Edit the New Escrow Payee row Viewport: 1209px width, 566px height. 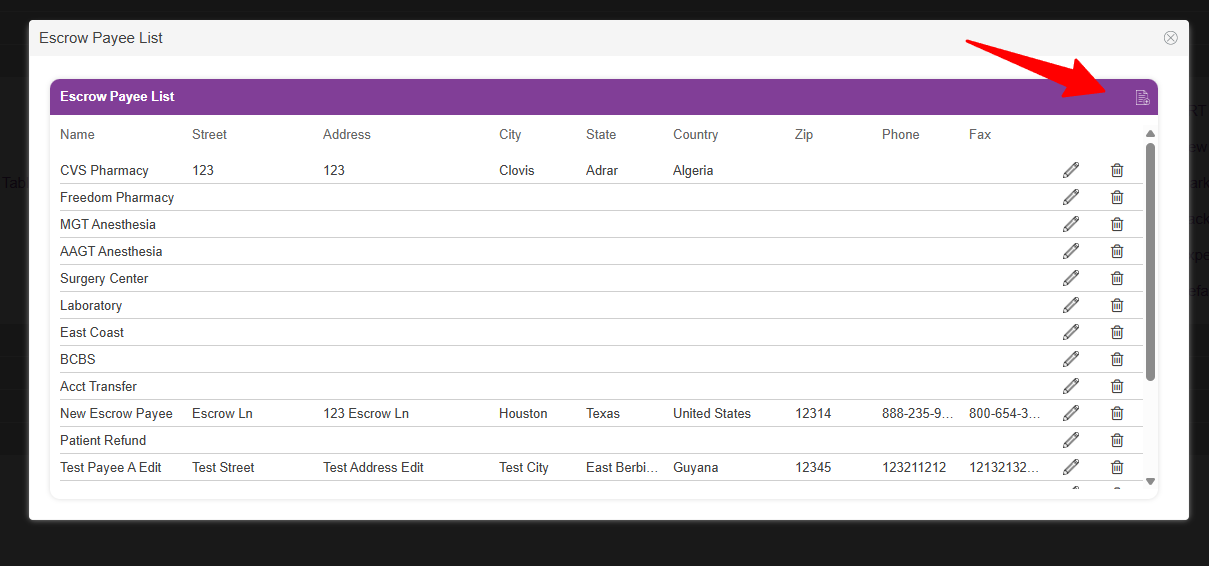point(1071,413)
